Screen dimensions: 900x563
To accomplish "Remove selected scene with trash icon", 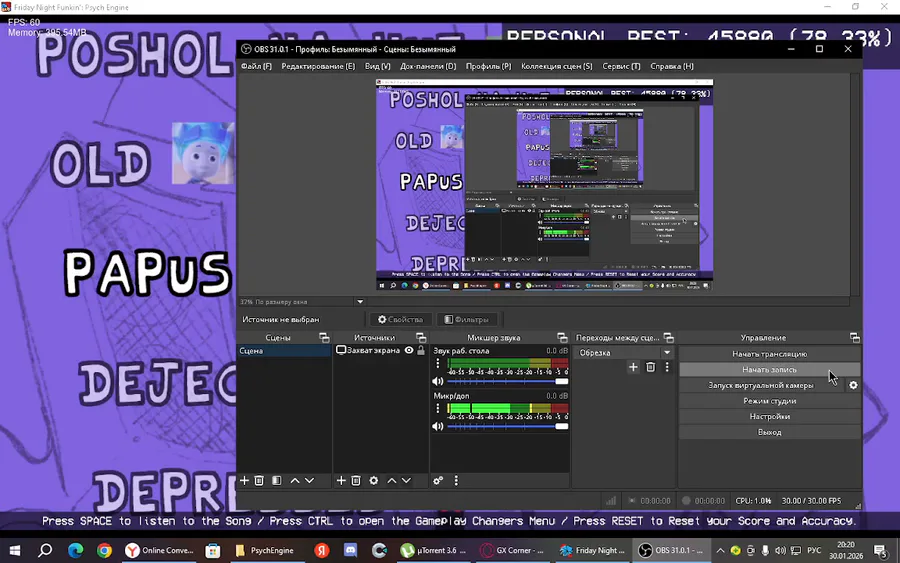I will click(259, 480).
